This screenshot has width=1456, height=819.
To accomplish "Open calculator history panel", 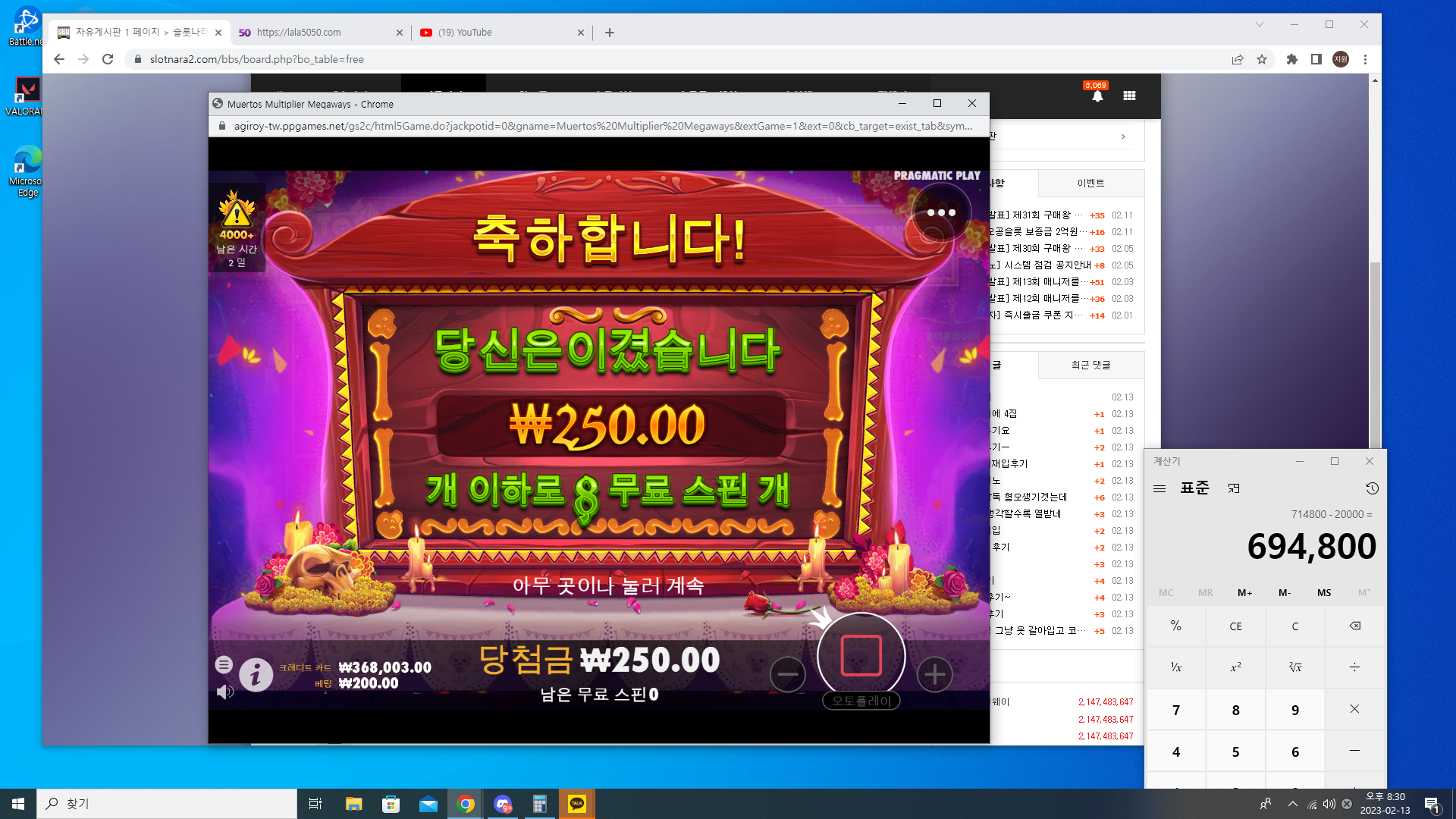I will click(x=1372, y=488).
